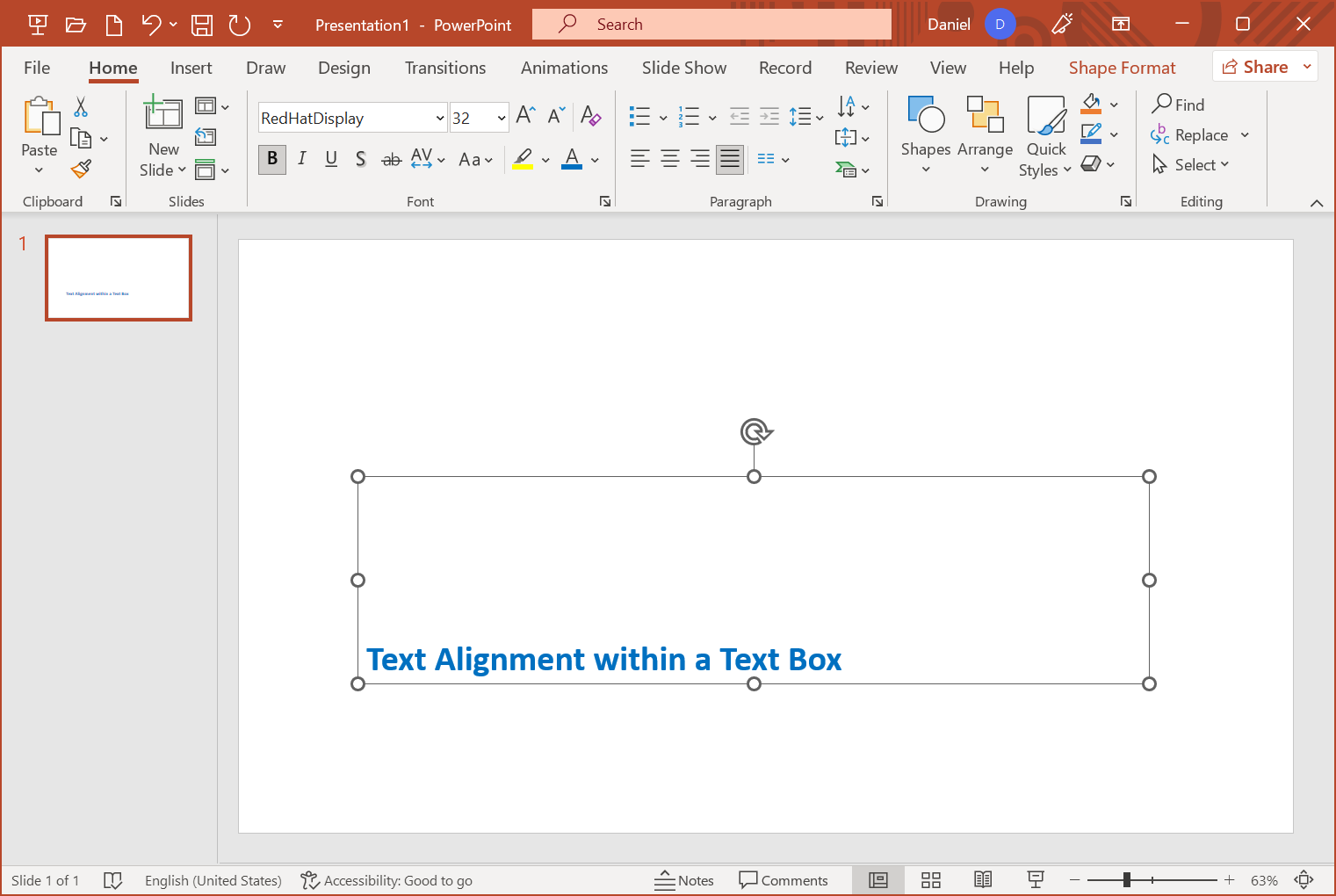This screenshot has width=1336, height=896.
Task: Click the Cut scissors icon
Action: pos(81,107)
